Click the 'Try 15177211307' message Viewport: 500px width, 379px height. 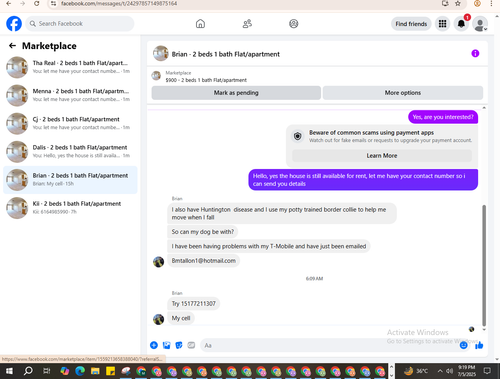click(x=194, y=304)
